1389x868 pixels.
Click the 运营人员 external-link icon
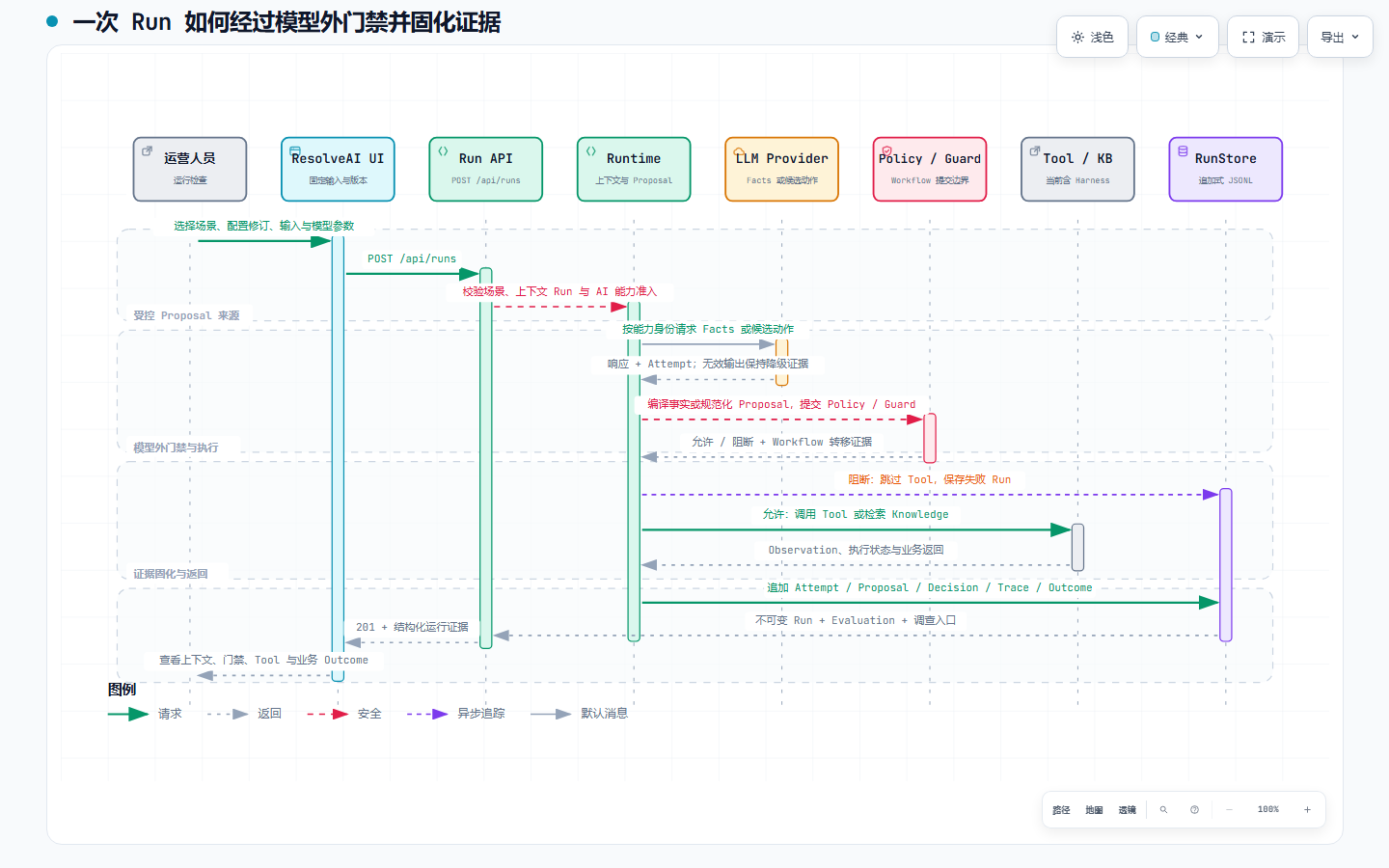click(x=147, y=151)
